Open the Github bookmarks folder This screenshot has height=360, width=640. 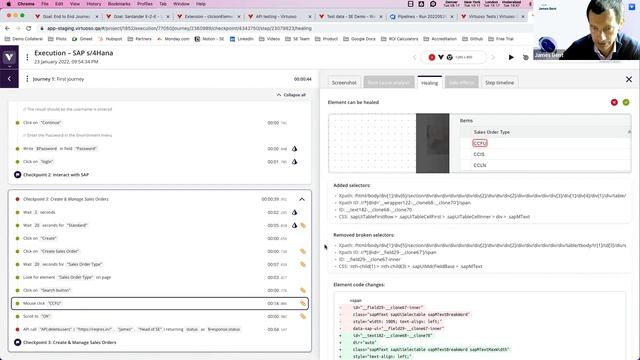point(473,39)
